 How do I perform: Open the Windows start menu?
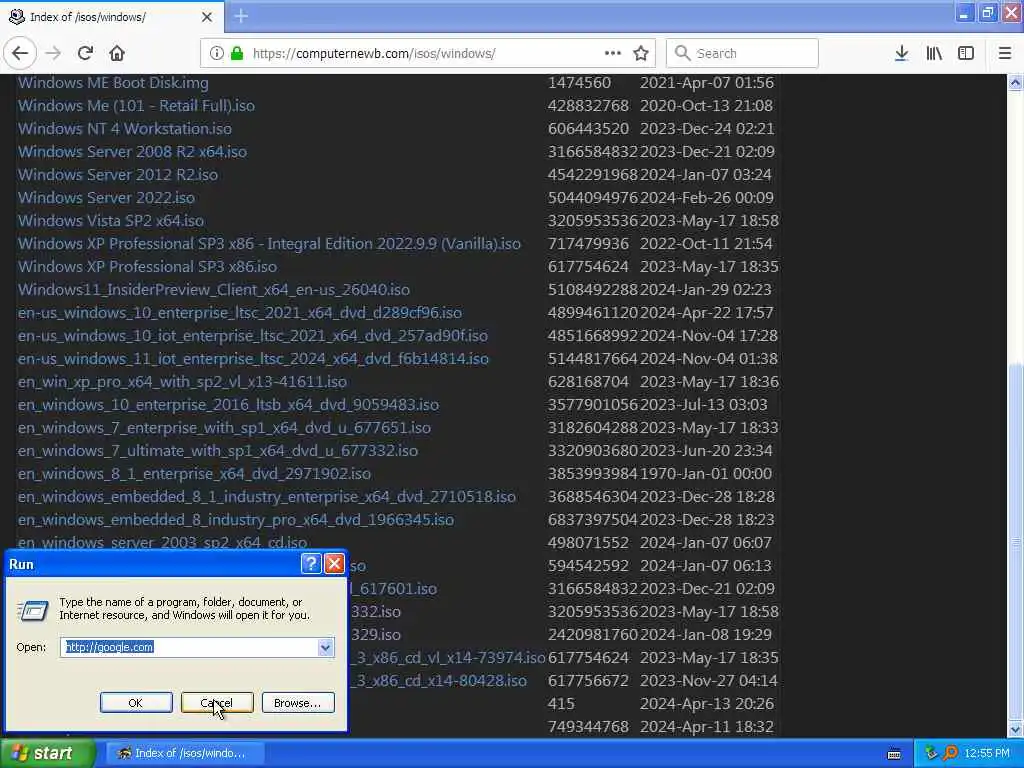pos(46,754)
